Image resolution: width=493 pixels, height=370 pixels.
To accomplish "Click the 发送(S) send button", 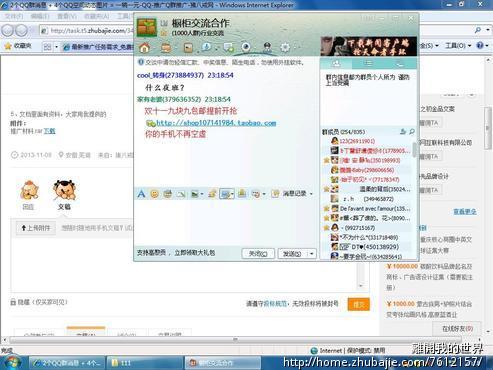I will (292, 254).
